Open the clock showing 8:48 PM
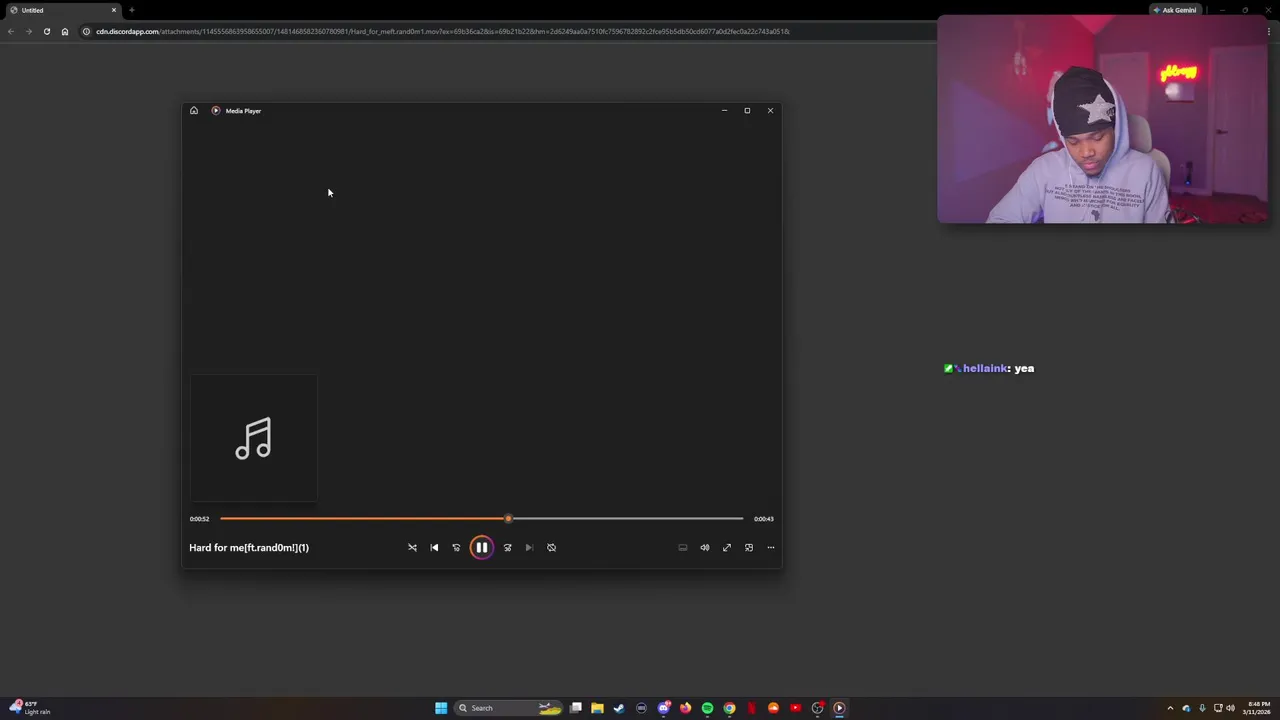Viewport: 1280px width, 720px height. pos(1257,708)
